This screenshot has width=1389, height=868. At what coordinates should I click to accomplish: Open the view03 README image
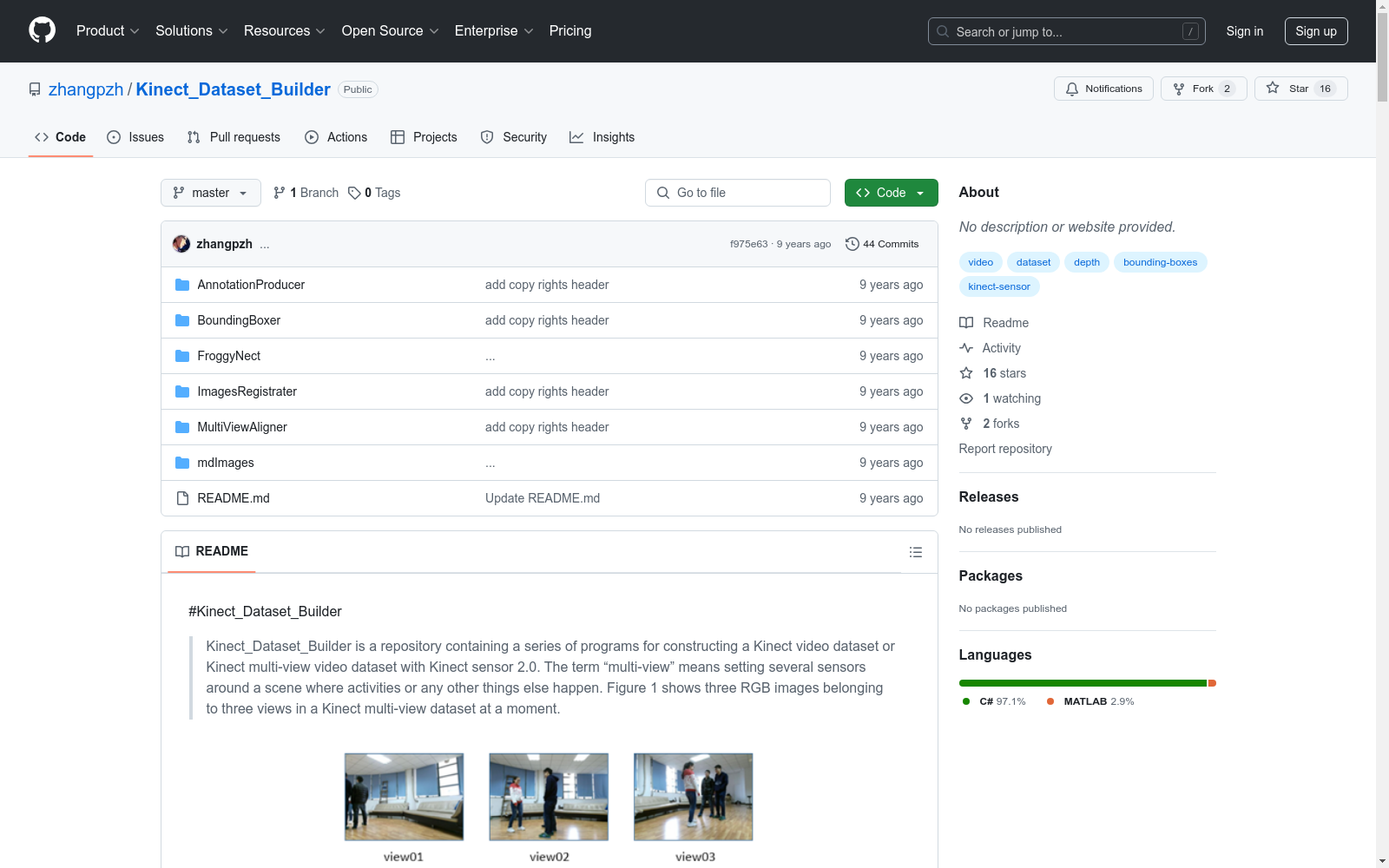pyautogui.click(x=693, y=797)
